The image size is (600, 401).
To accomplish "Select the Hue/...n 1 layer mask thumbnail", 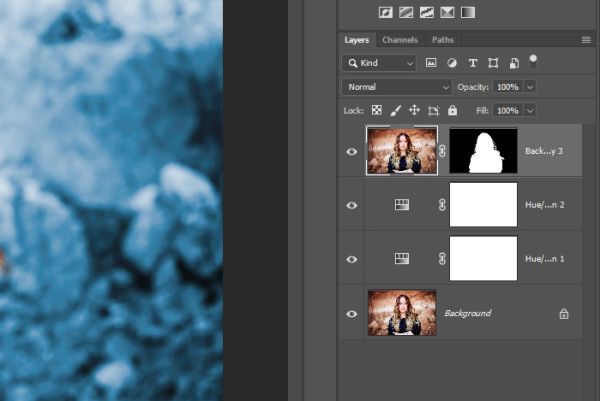I will pyautogui.click(x=483, y=259).
